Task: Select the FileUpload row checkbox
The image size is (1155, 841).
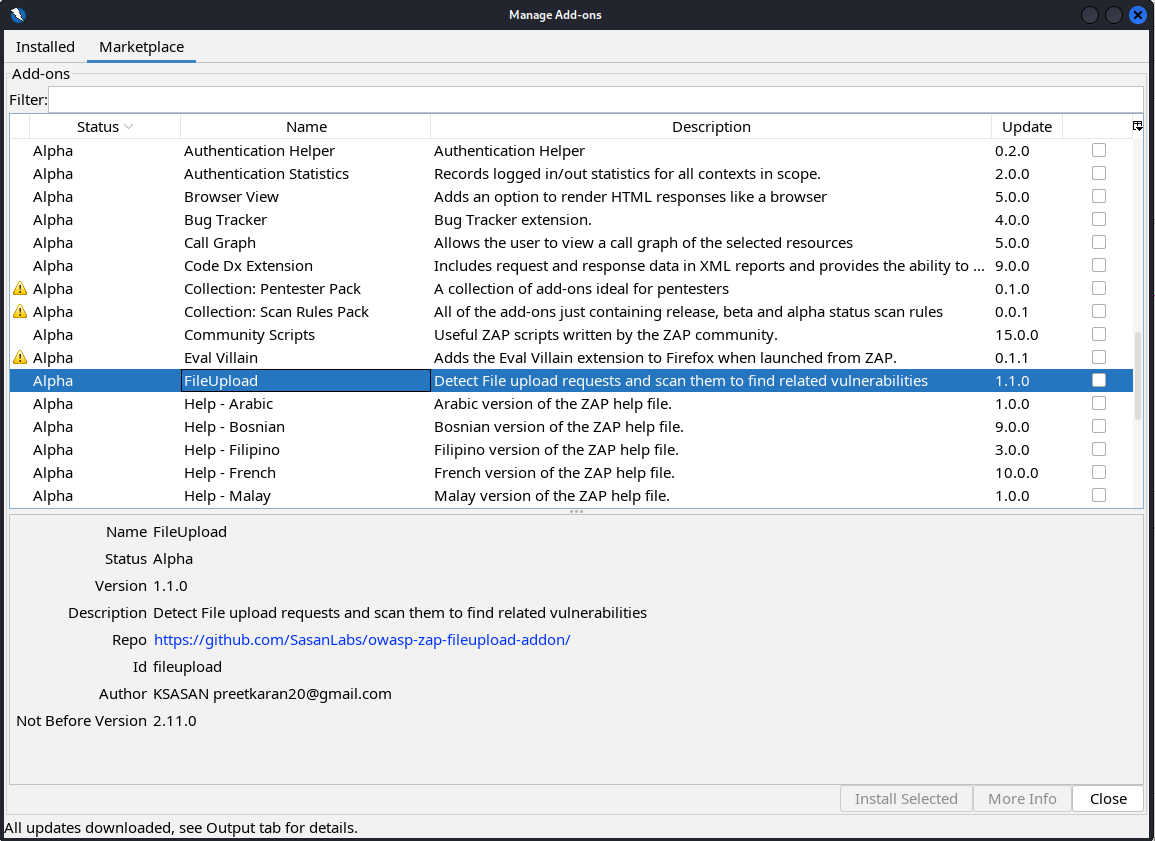Action: click(1098, 380)
